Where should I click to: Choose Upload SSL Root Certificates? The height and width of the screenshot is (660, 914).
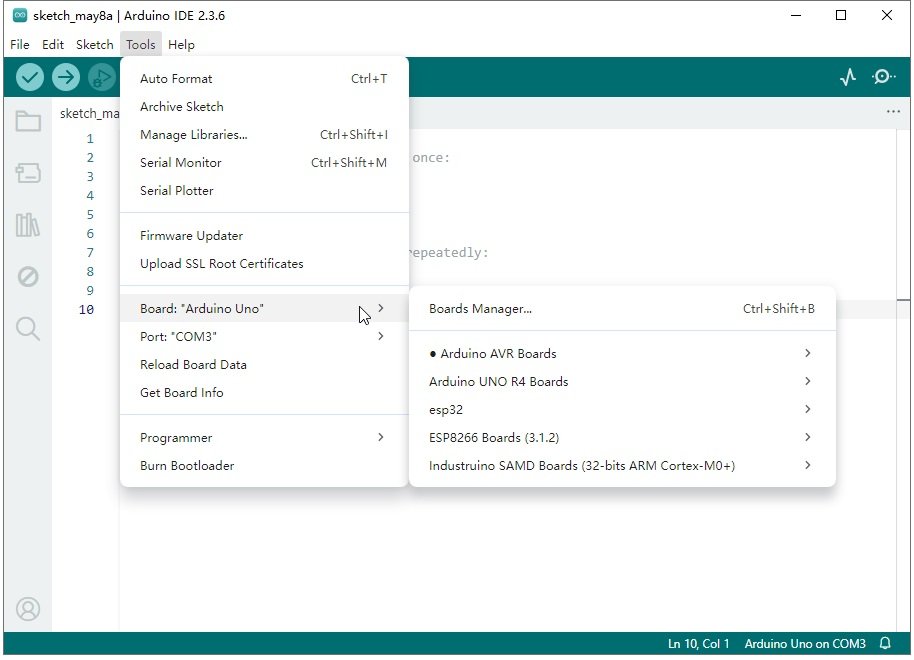tap(264, 264)
